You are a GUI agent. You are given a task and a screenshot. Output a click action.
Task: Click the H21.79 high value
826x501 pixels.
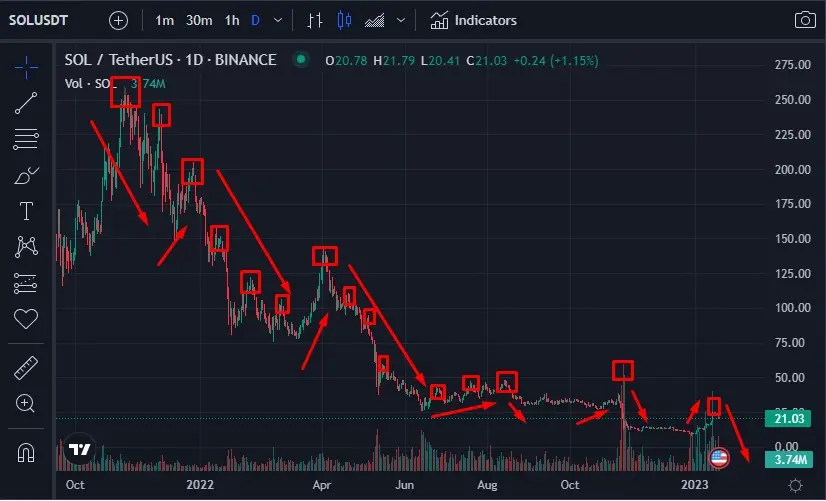pyautogui.click(x=394, y=61)
